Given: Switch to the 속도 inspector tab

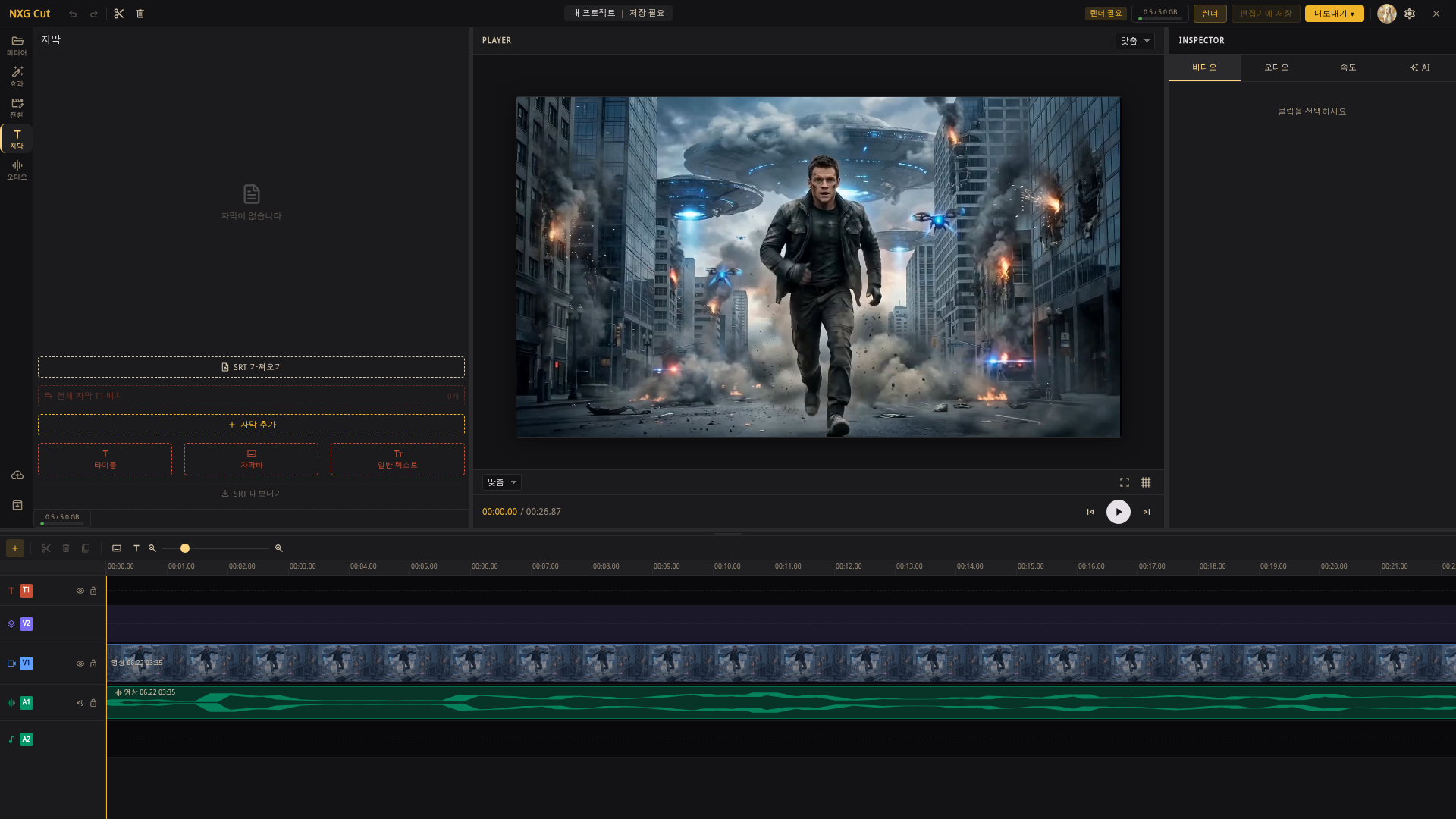Looking at the screenshot, I should point(1348,67).
